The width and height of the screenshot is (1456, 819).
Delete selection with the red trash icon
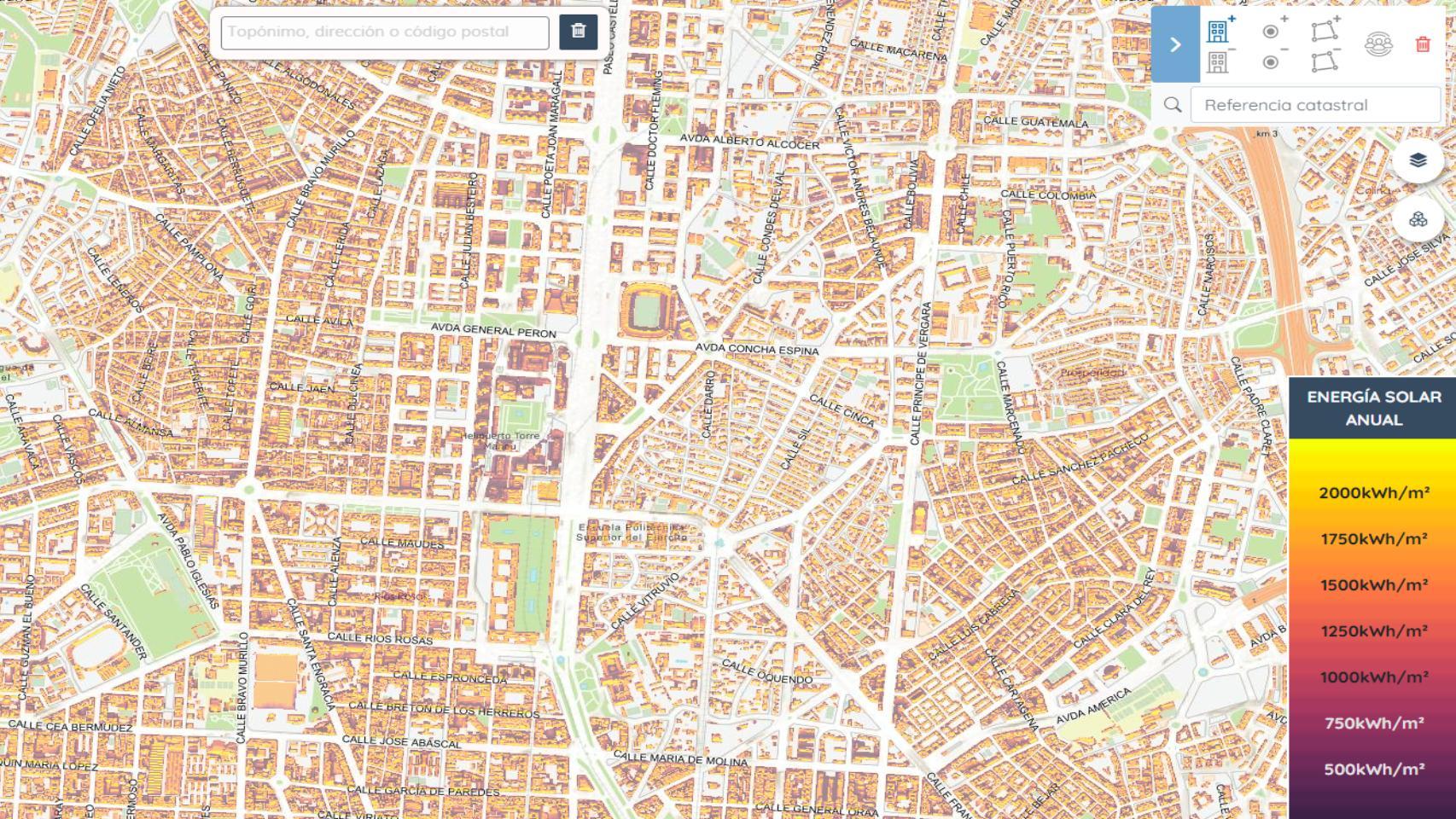[x=1422, y=44]
